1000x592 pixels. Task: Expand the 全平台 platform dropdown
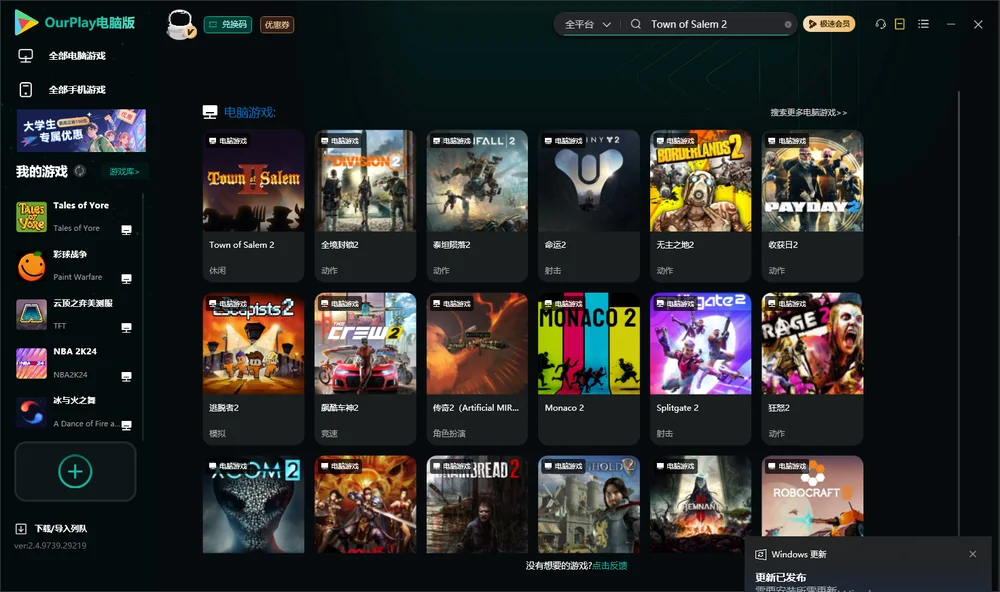(587, 24)
